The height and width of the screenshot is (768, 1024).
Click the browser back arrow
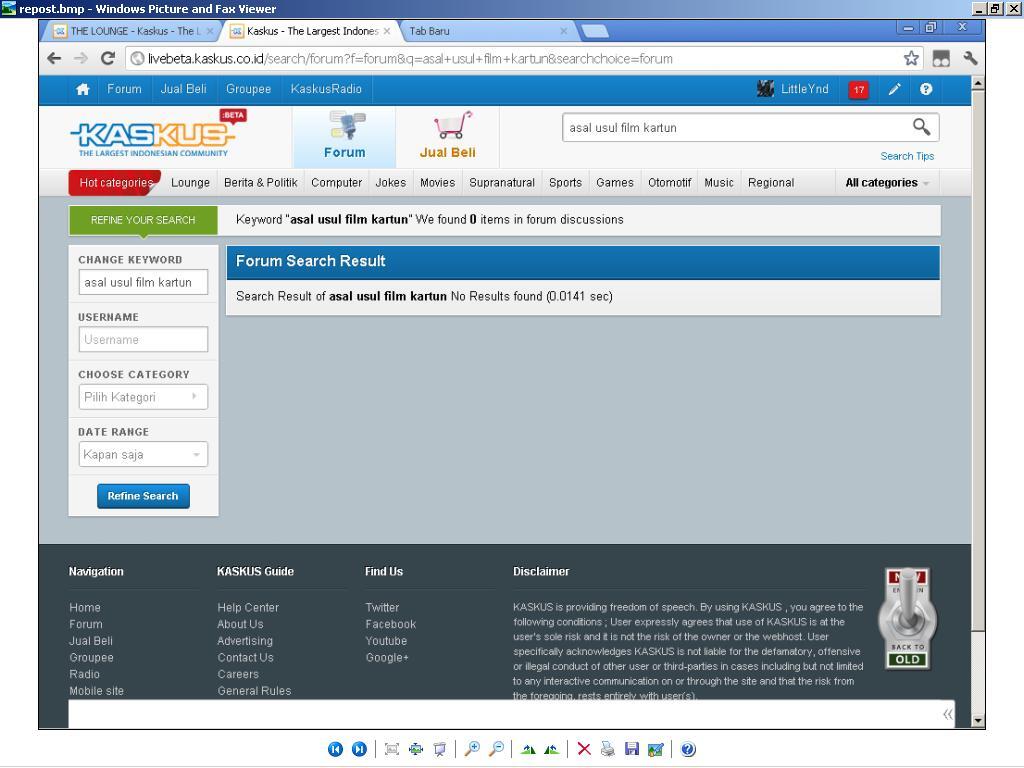[x=54, y=58]
